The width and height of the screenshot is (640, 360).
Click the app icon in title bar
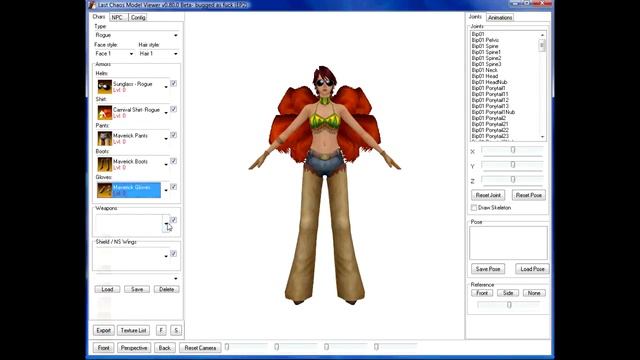92,5
